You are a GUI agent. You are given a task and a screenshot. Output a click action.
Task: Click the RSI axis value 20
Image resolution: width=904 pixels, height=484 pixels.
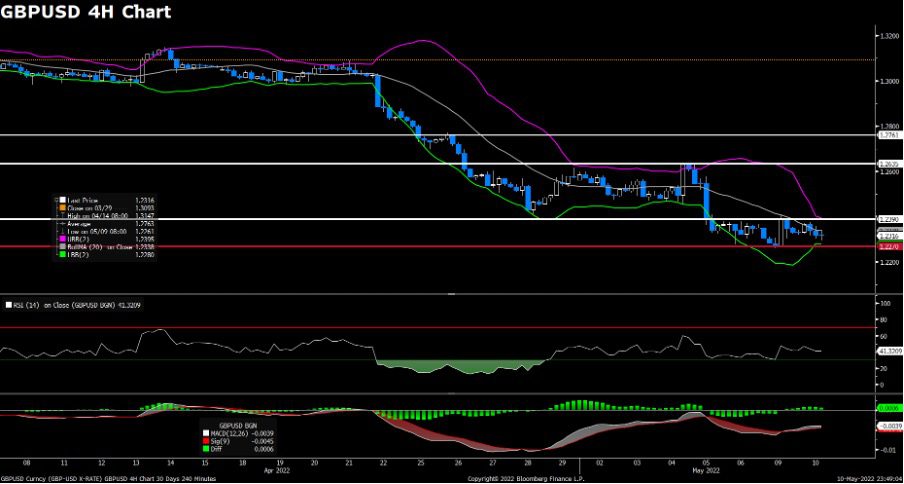[882, 368]
